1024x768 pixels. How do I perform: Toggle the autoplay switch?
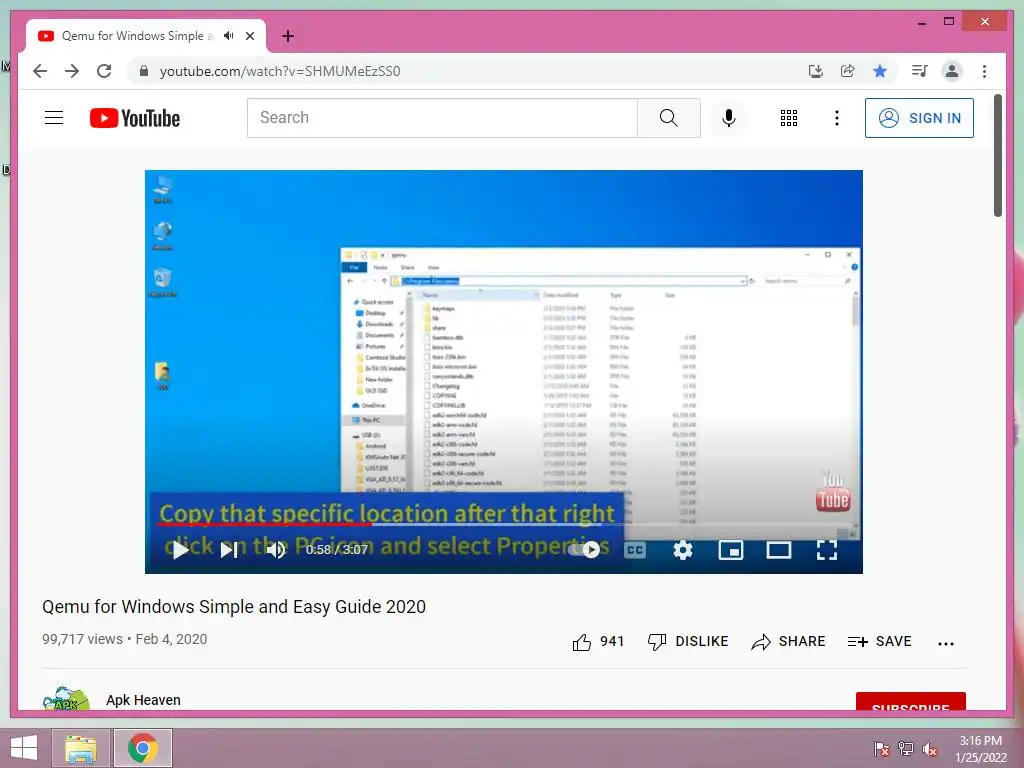(584, 550)
